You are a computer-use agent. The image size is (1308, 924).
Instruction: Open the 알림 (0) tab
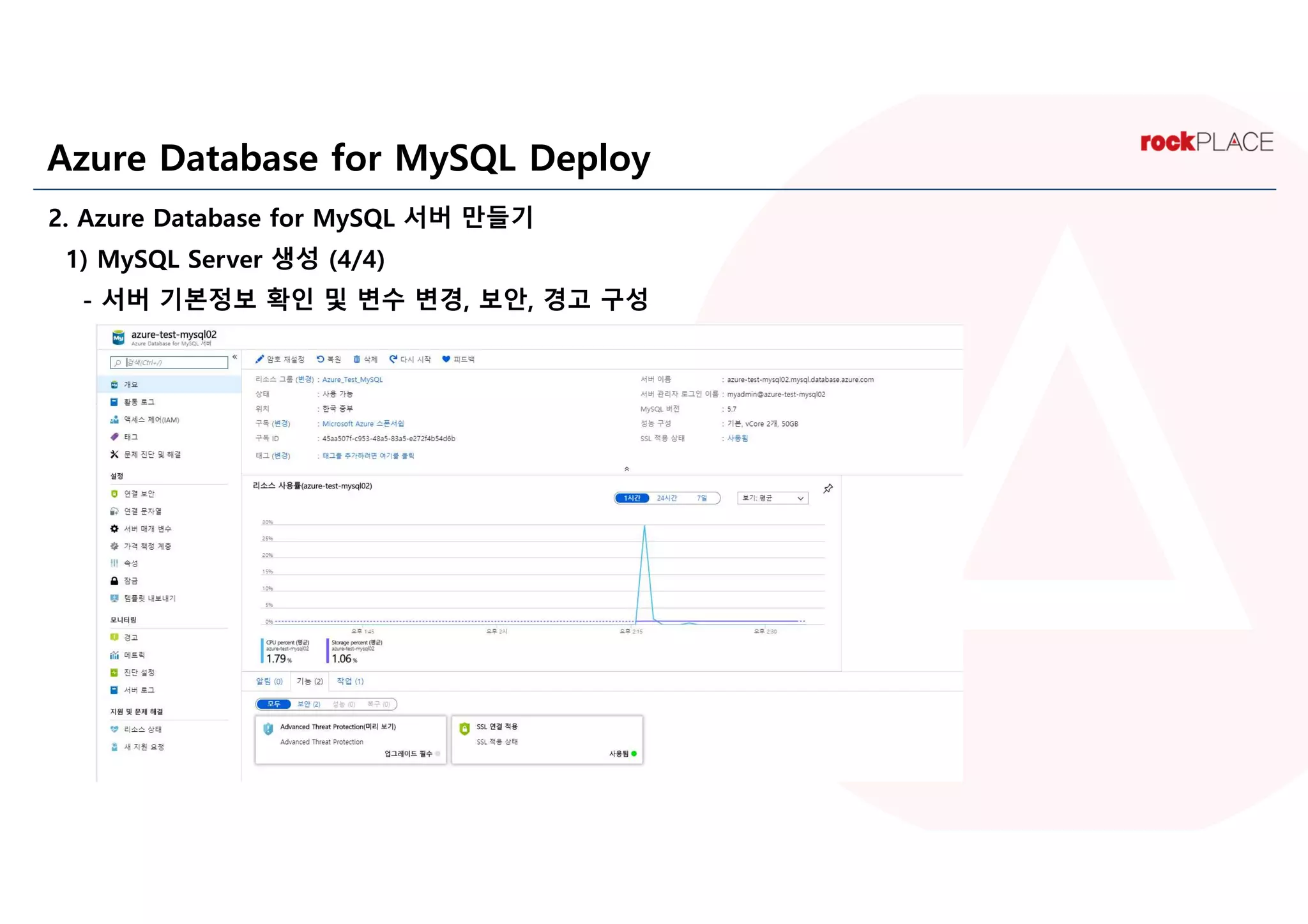[x=269, y=681]
